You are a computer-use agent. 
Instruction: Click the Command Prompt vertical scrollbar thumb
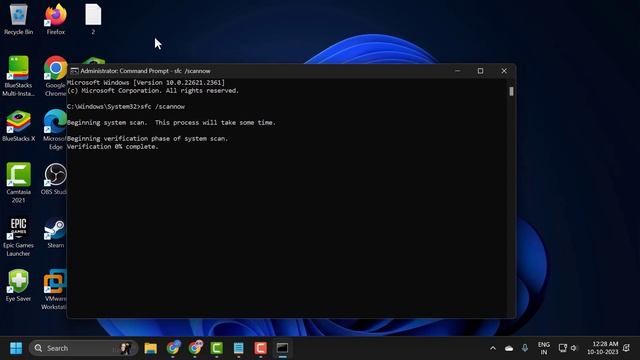(511, 91)
